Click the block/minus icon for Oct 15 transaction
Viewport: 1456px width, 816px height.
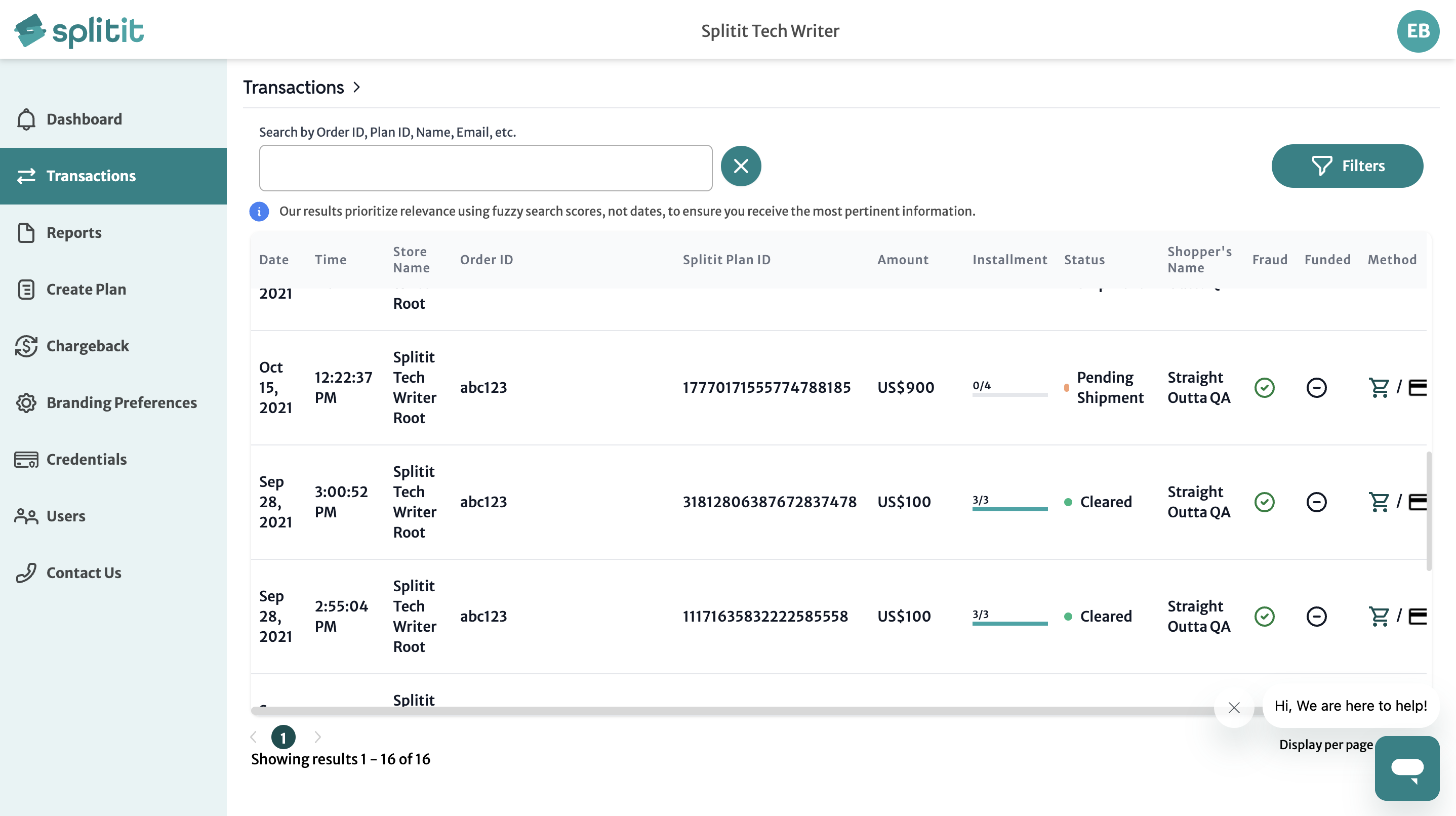click(x=1317, y=388)
